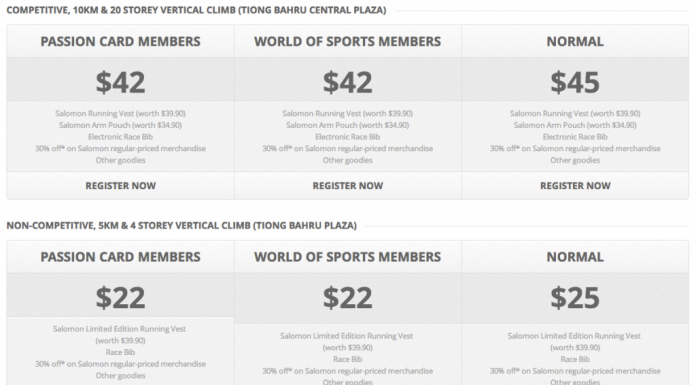Click the $22 non-competitive World of Sports price
696x385 pixels.
pyautogui.click(x=348, y=298)
